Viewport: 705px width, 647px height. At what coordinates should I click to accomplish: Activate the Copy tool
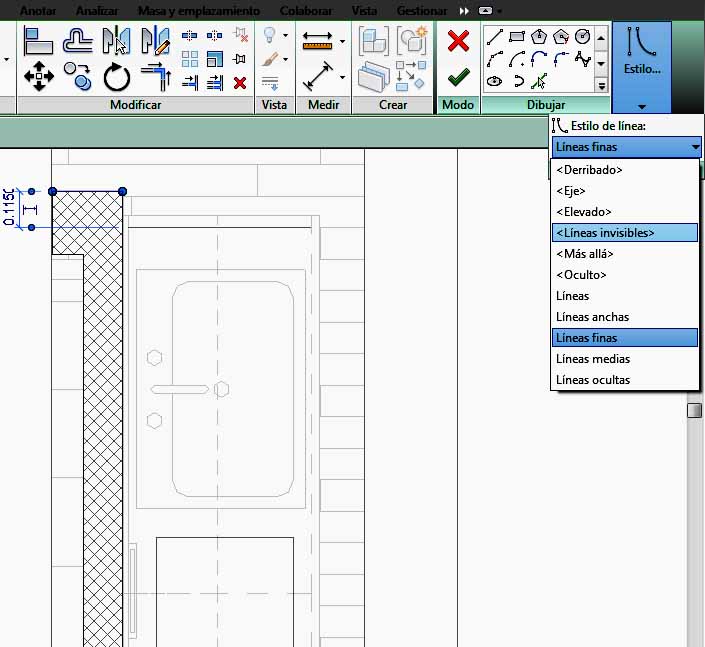tap(77, 75)
